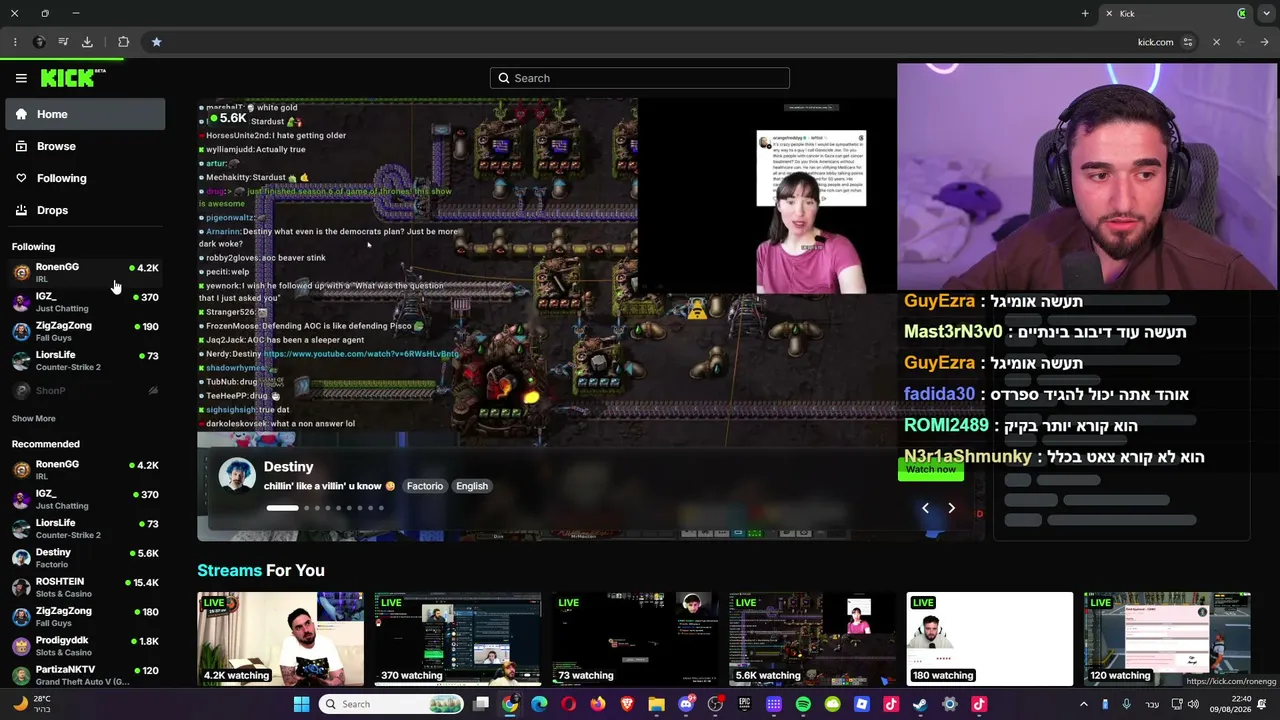Switch to the Kick browser tab
1280x720 pixels.
[x=1175, y=13]
